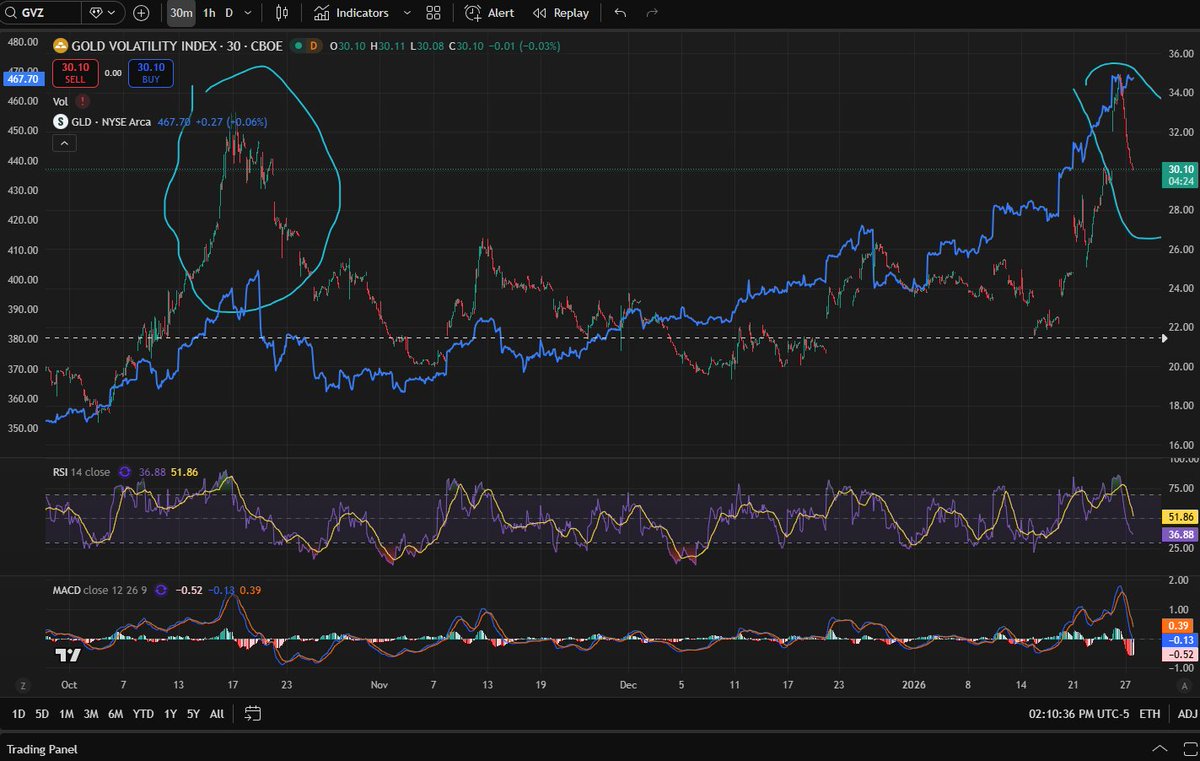The image size is (1200, 761).
Task: Click the RSI 14 close legend label
Action: point(83,473)
